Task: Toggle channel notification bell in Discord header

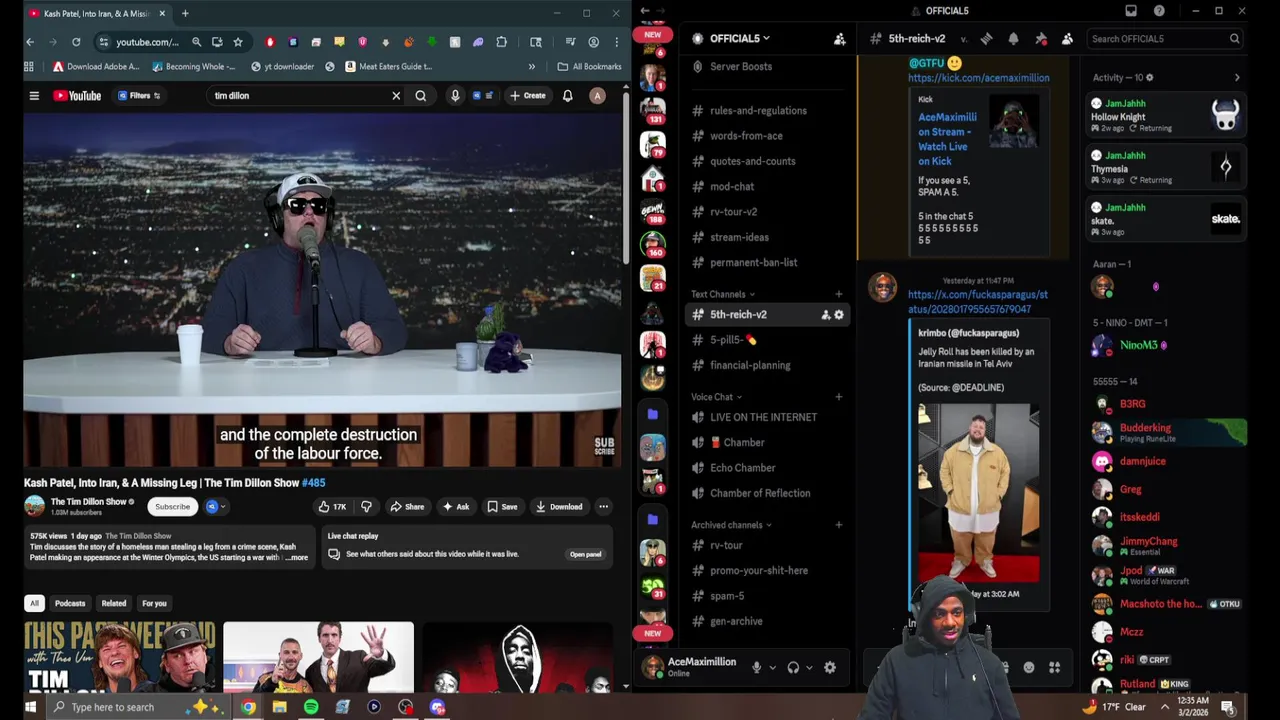Action: [1013, 38]
